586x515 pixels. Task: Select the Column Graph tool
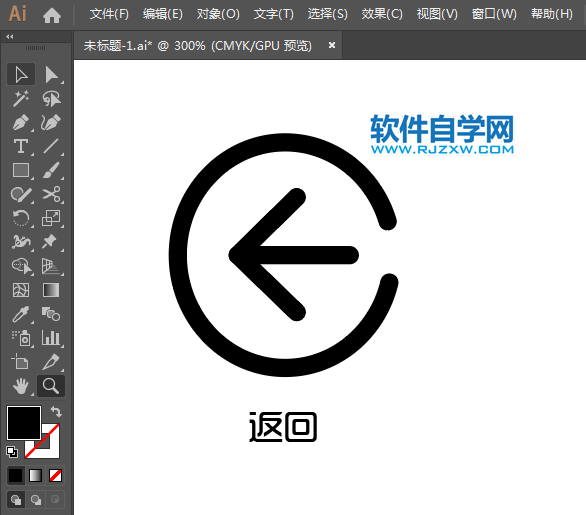coord(51,337)
